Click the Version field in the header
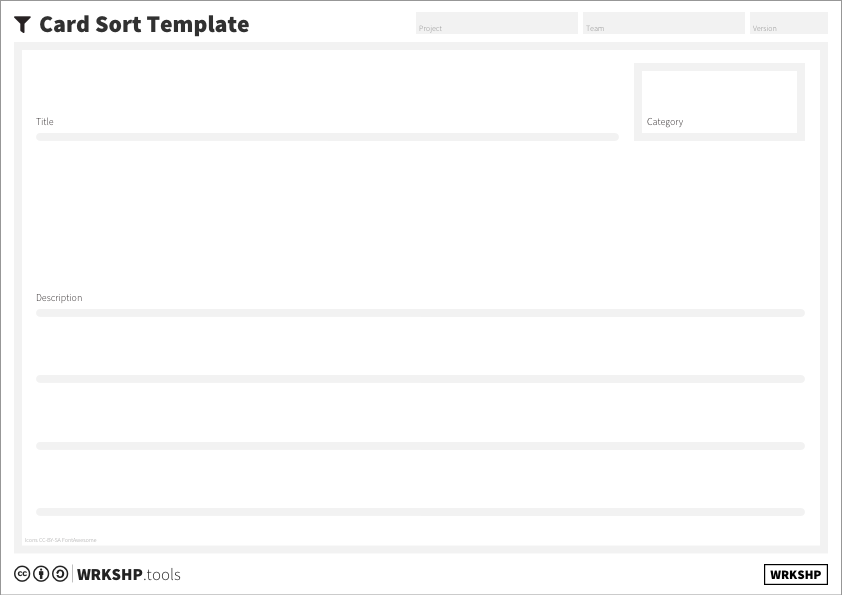 (788, 23)
